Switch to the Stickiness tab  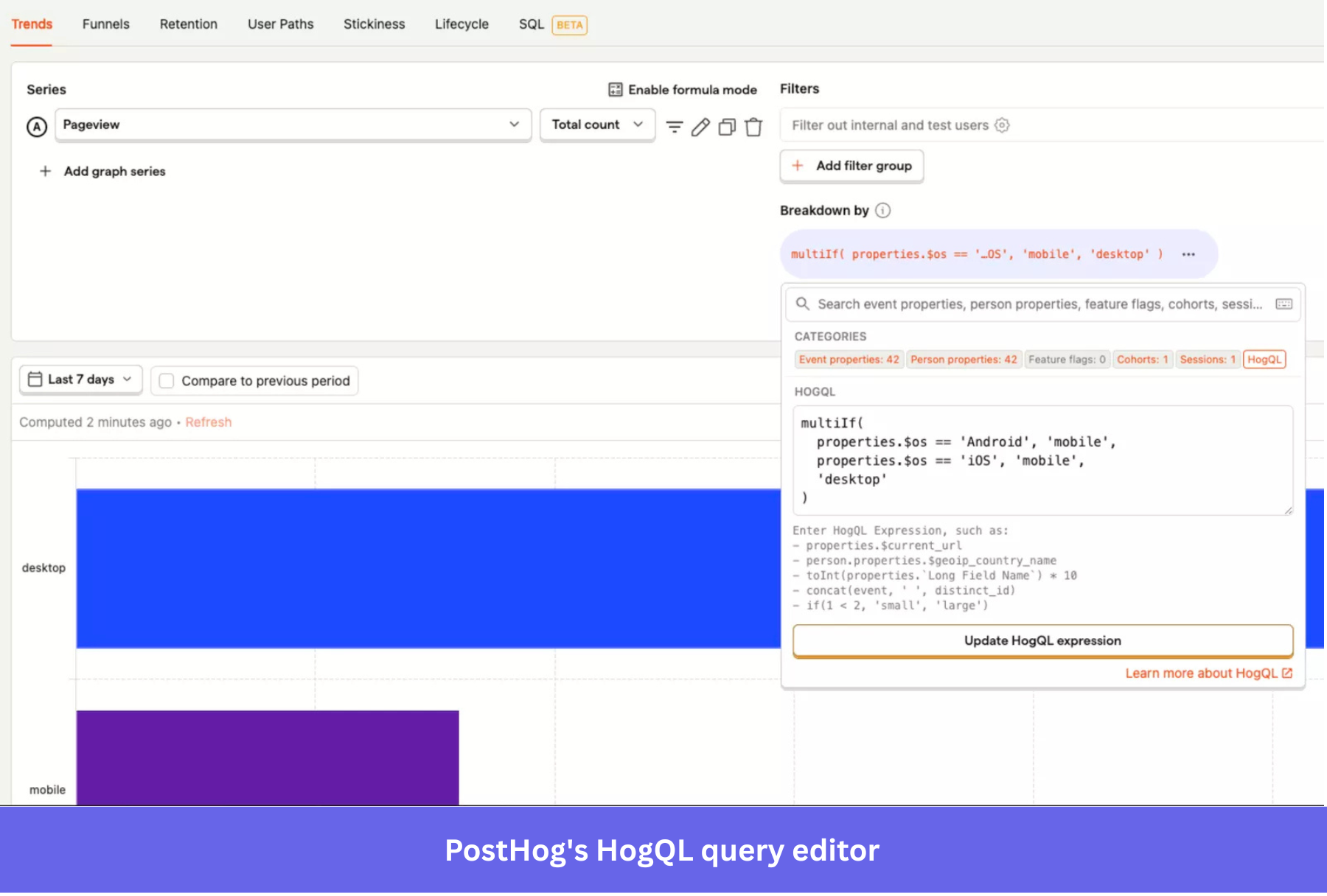[375, 24]
